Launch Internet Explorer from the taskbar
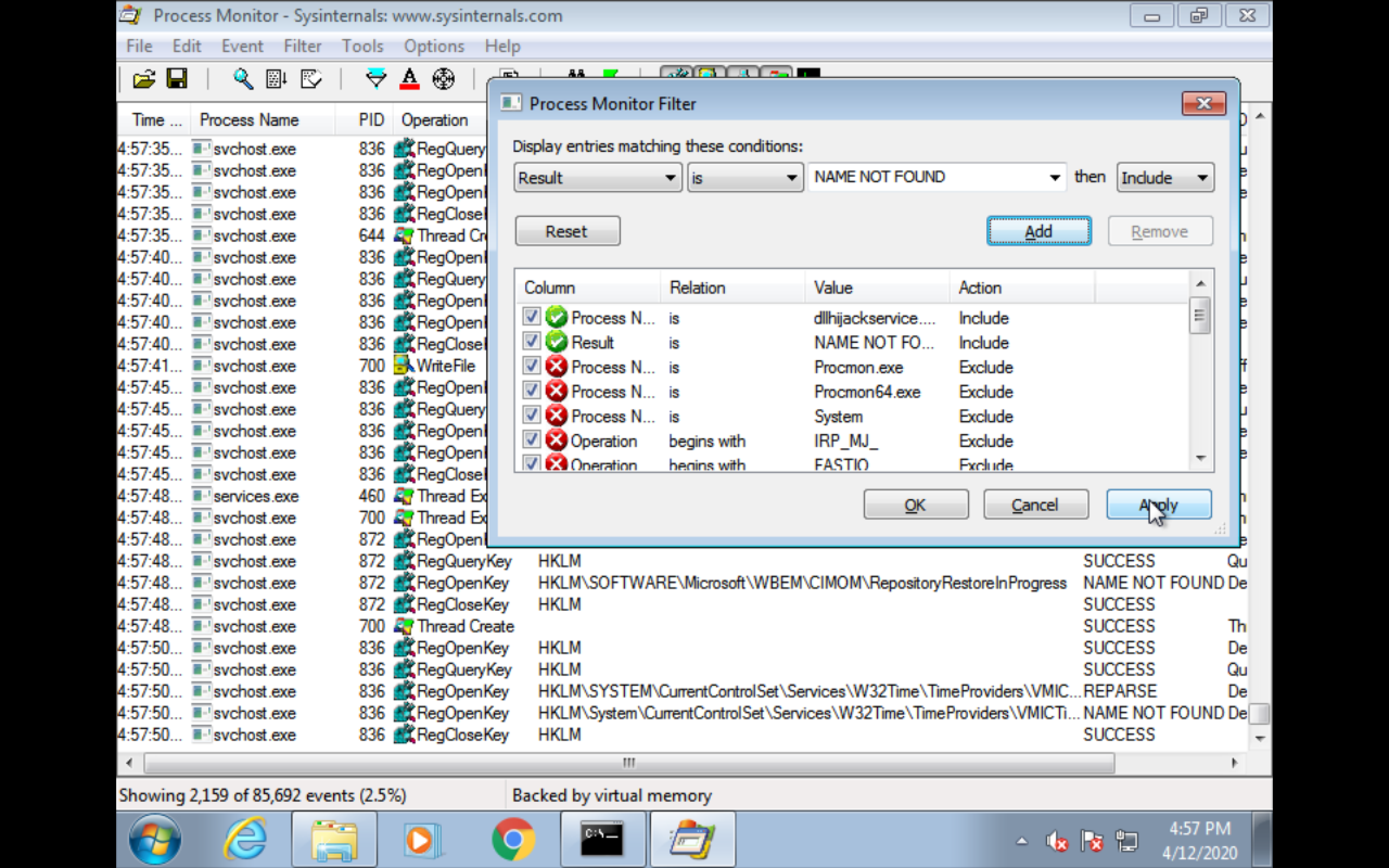Image resolution: width=1389 pixels, height=868 pixels. pos(245,839)
